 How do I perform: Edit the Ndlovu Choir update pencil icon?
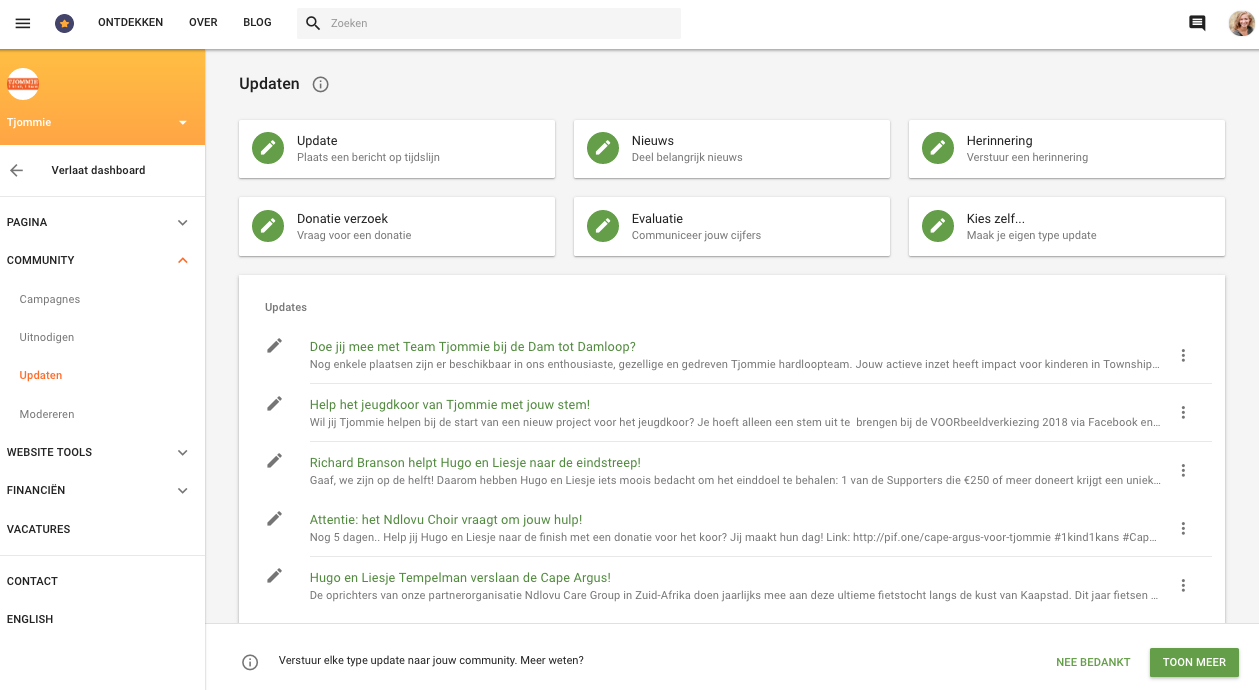tap(275, 518)
